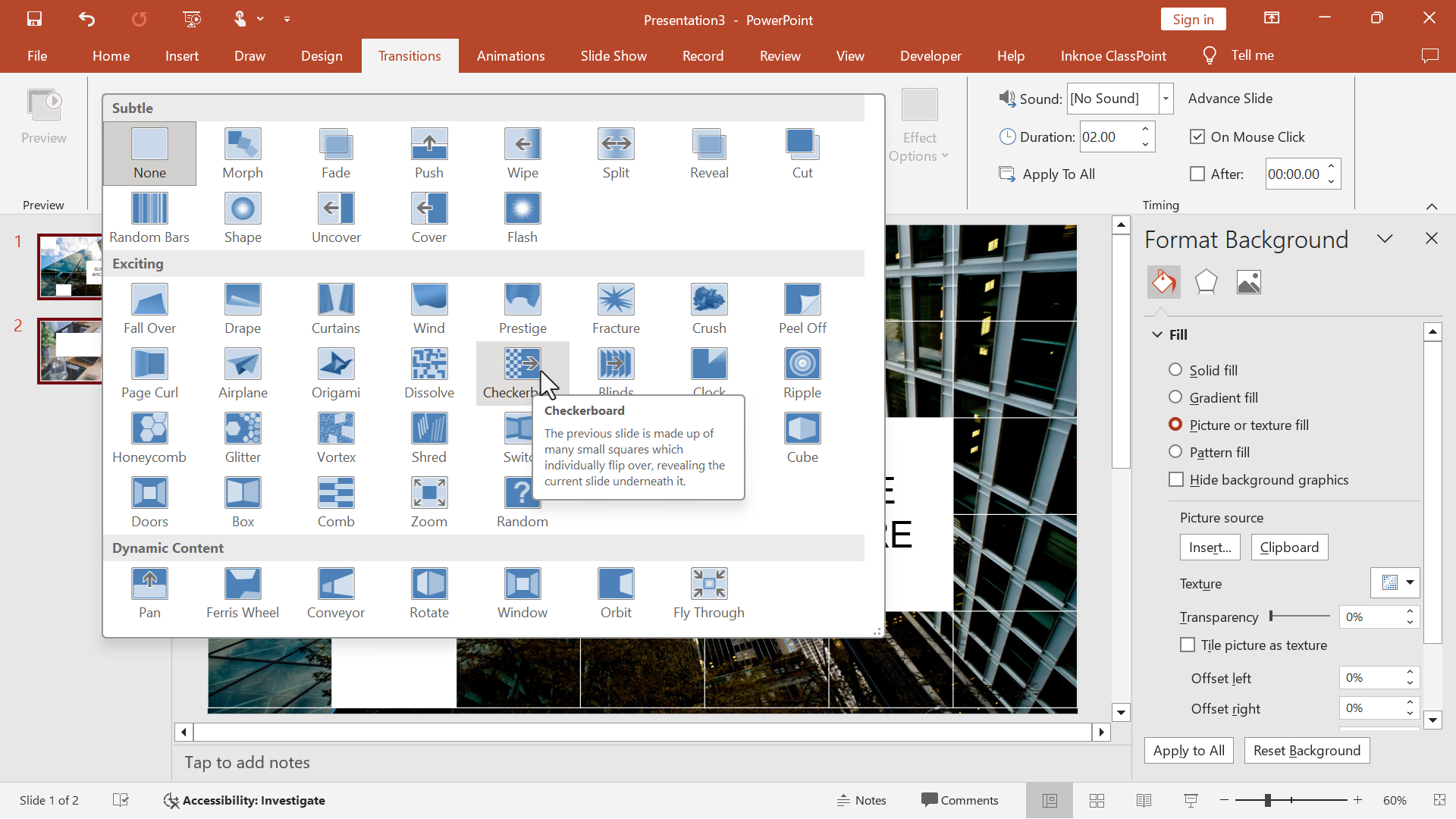Click the Apply to All button
Image resolution: width=1456 pixels, height=819 pixels.
point(1189,750)
